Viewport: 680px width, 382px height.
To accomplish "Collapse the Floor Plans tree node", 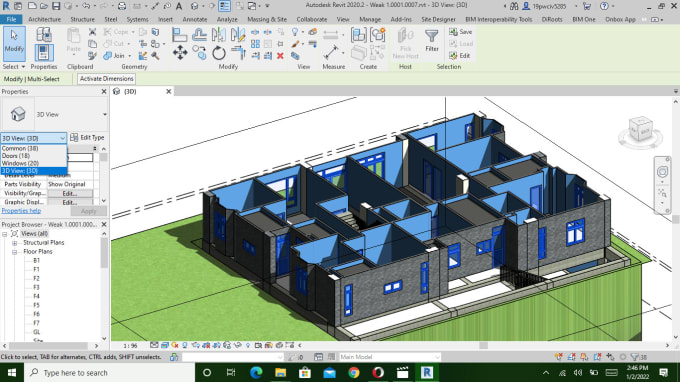I will (x=14, y=252).
